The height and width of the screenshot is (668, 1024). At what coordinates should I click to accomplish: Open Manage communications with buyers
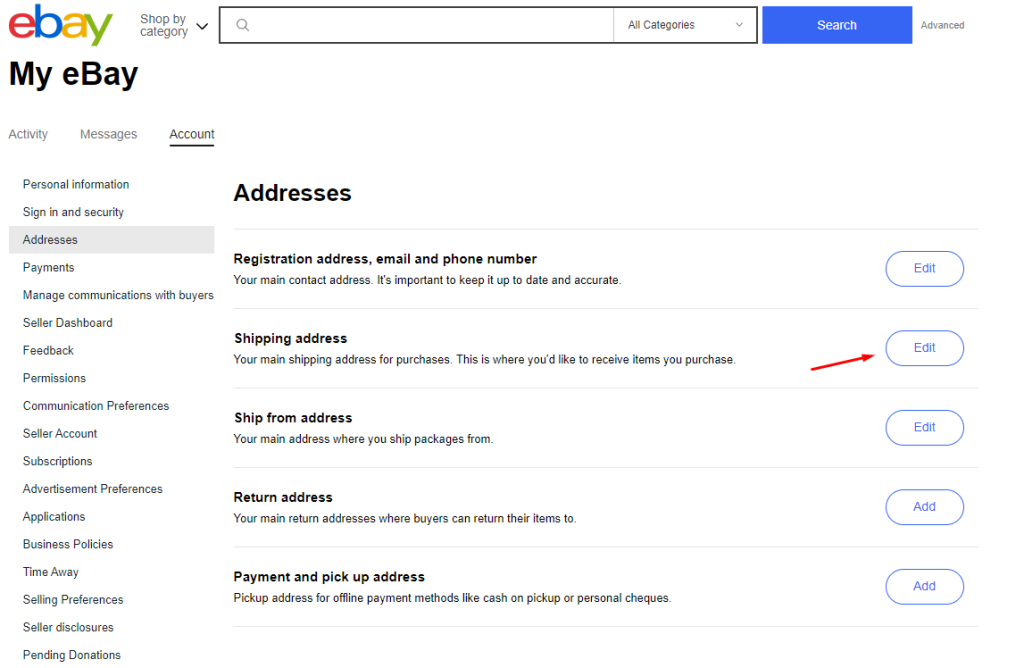[x=118, y=295]
